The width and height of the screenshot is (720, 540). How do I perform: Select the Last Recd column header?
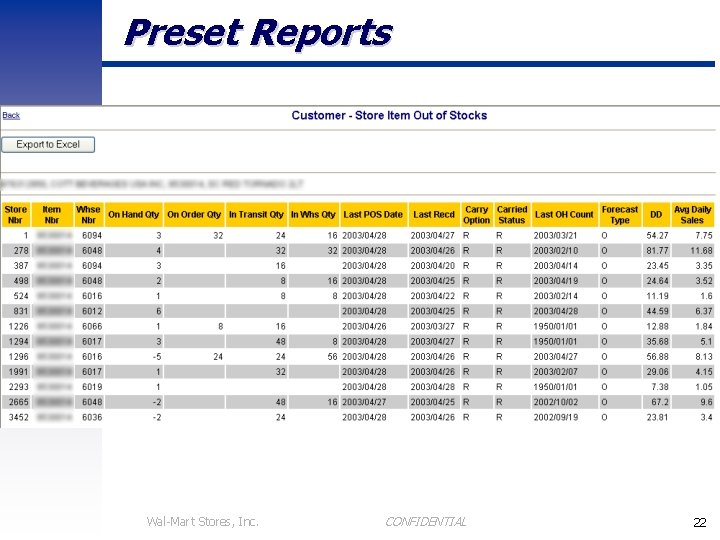point(434,214)
